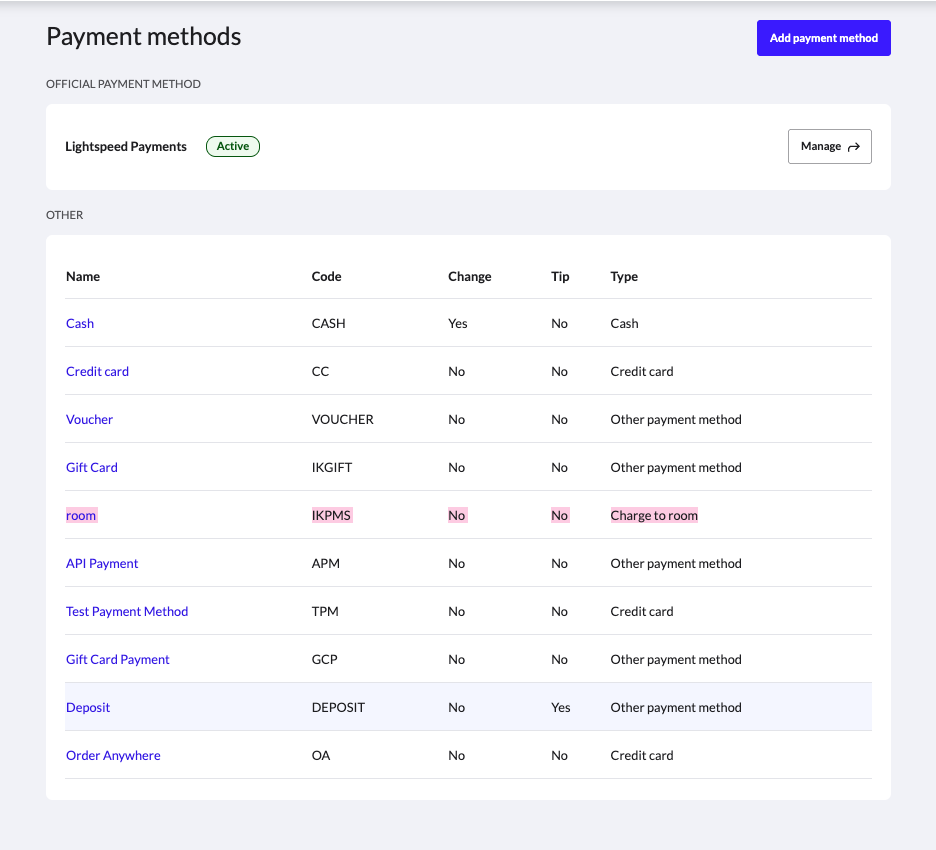Click the Name column header
Screen dimensions: 936x850
83,276
